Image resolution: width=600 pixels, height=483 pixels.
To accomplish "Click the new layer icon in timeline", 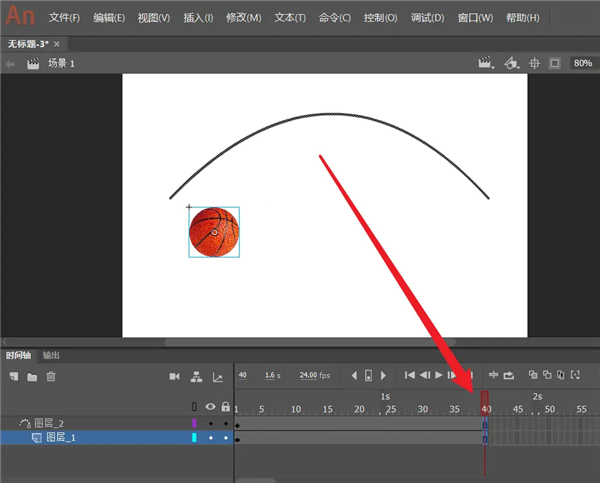I will tap(14, 376).
